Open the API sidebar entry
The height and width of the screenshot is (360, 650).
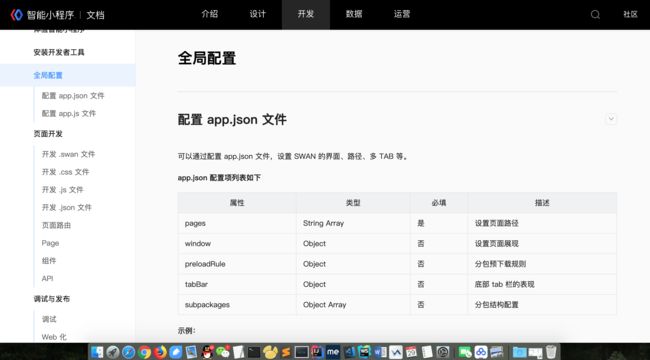point(47,279)
